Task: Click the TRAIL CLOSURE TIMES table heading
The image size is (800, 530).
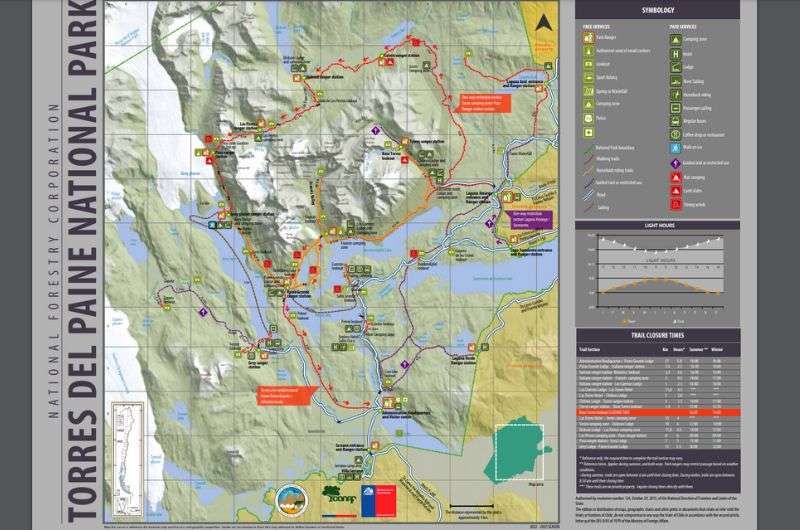Action: pos(657,336)
